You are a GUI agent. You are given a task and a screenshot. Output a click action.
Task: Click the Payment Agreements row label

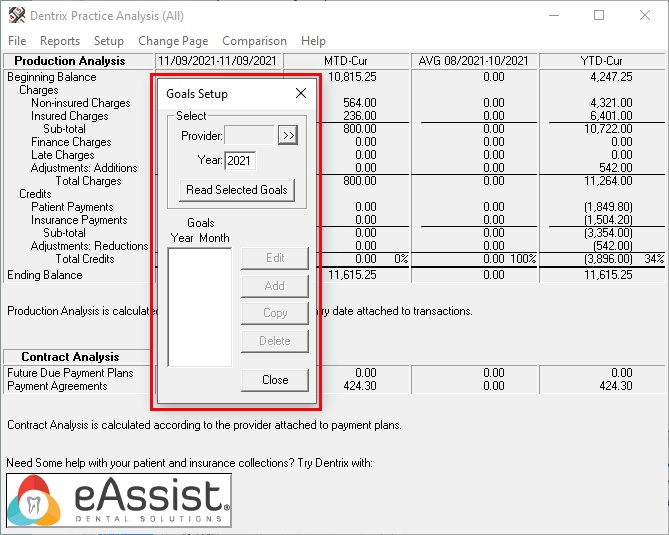click(57, 386)
